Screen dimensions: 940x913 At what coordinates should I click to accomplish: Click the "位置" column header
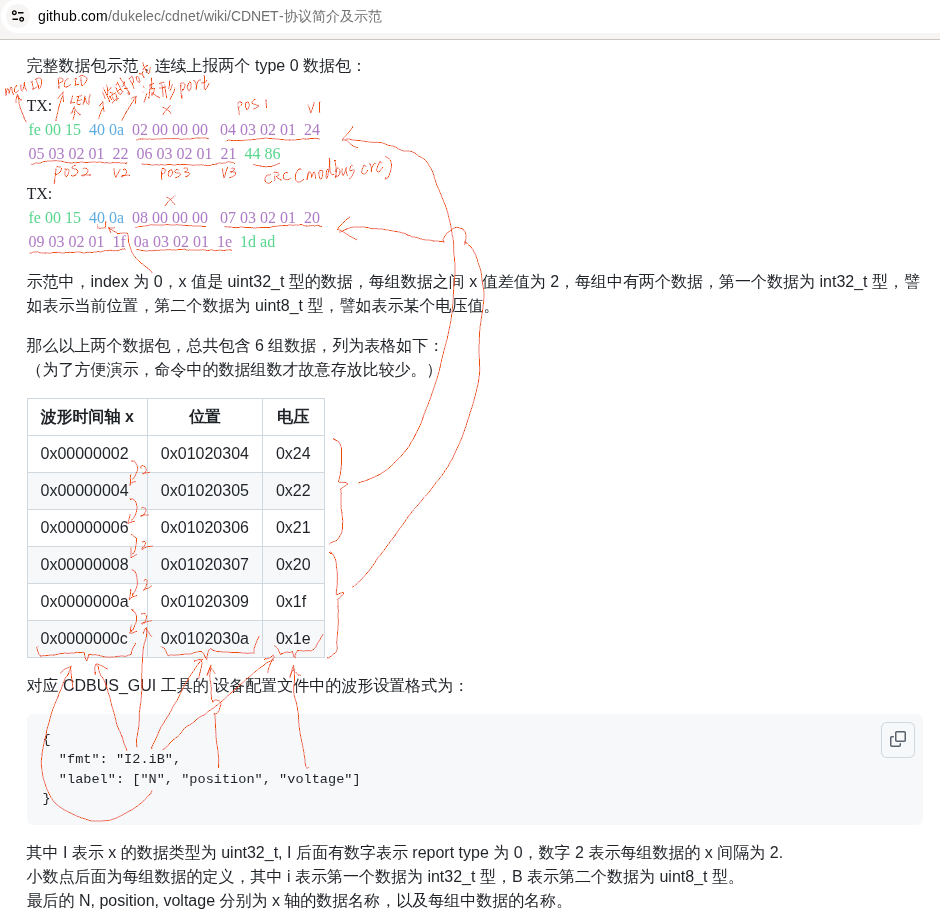pos(204,417)
